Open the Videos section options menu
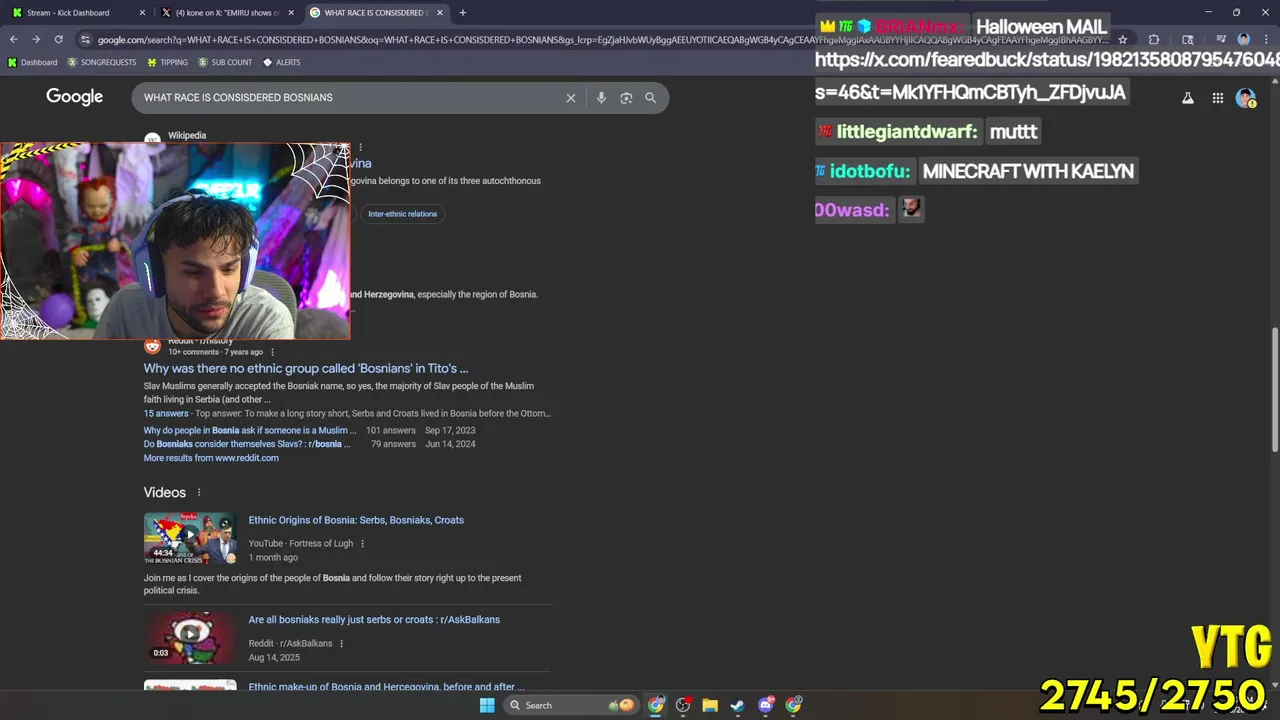 [x=199, y=493]
